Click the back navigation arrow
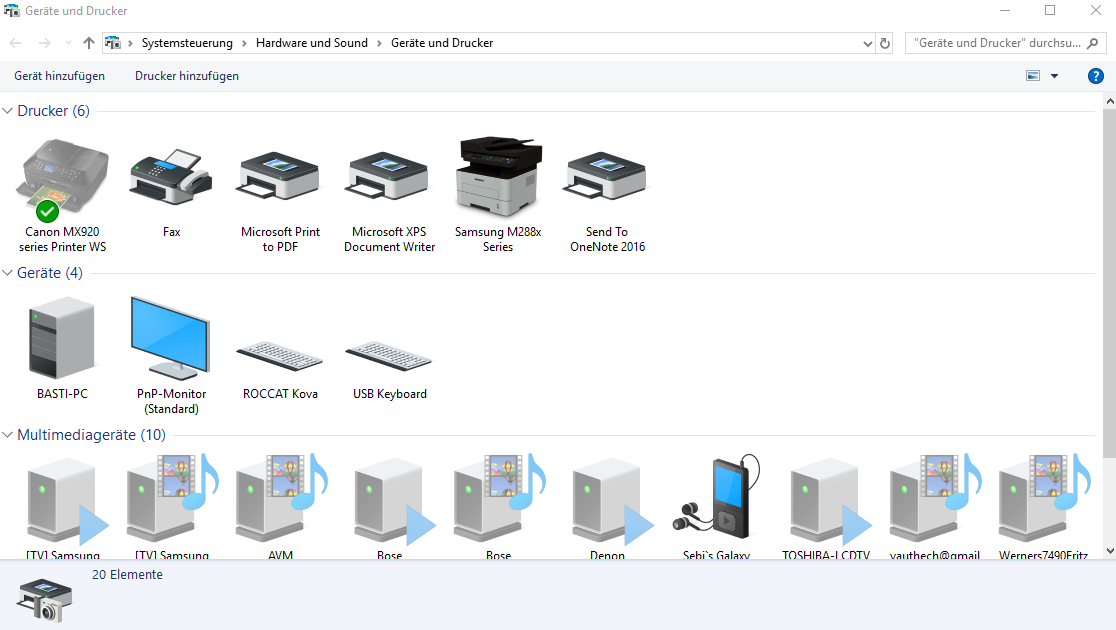Viewport: 1116px width, 630px height. point(15,43)
